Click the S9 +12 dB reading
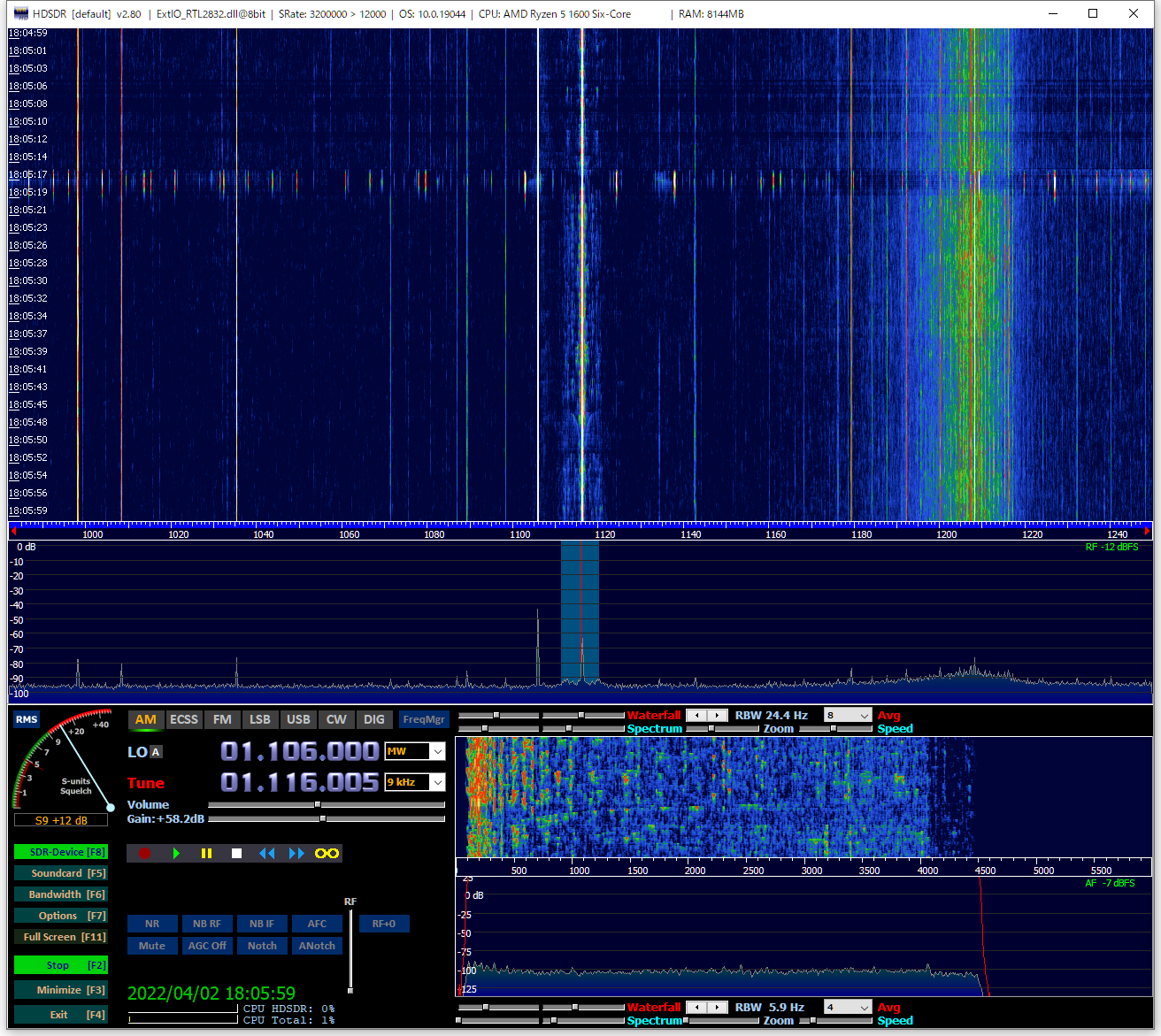 tap(61, 820)
